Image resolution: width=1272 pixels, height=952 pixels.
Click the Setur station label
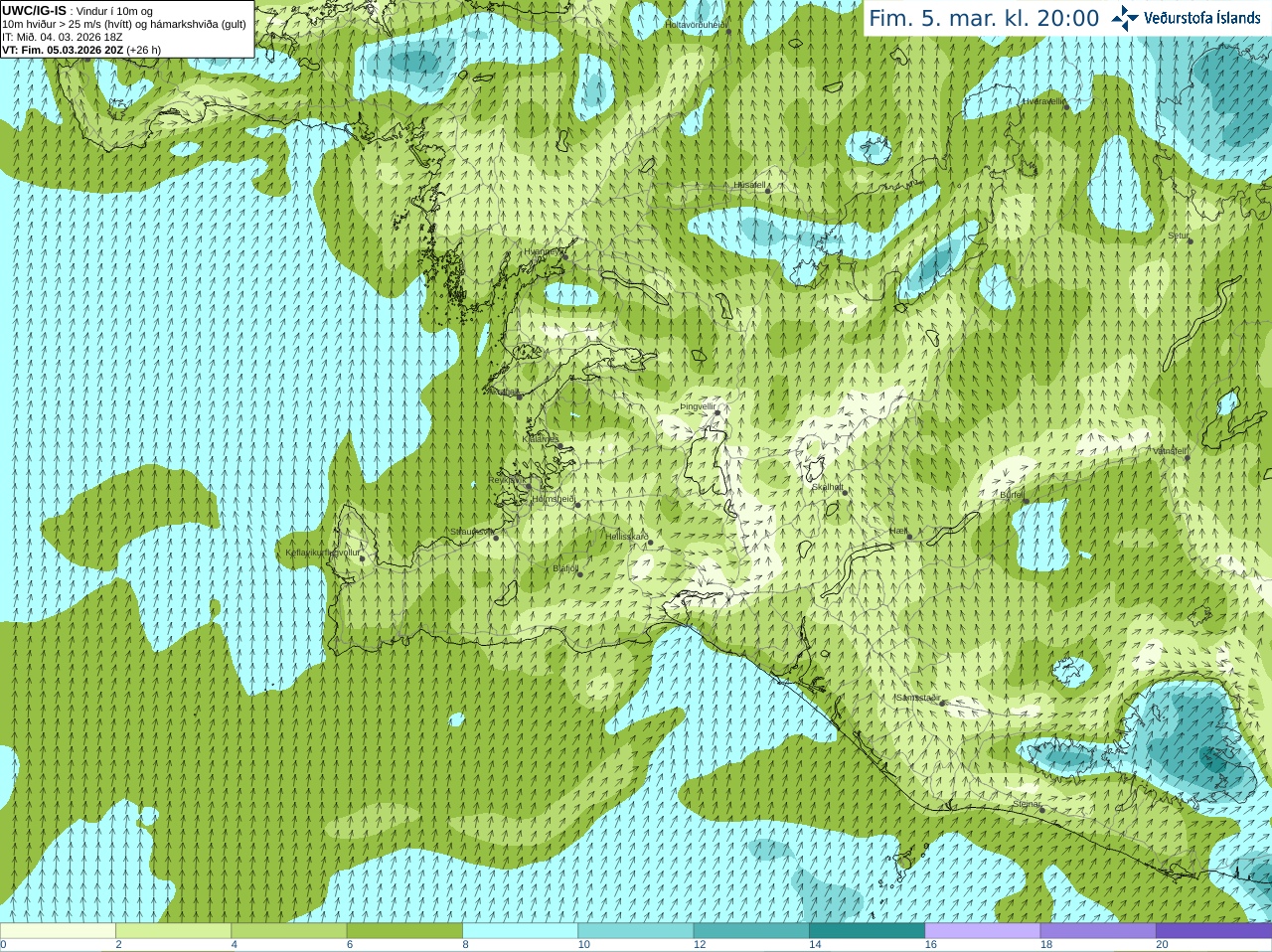1179,237
